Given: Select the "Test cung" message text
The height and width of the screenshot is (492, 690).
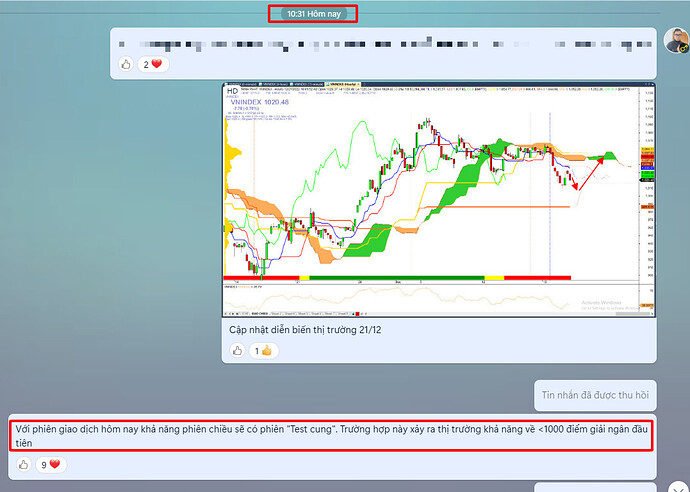Looking at the screenshot, I should (331, 436).
